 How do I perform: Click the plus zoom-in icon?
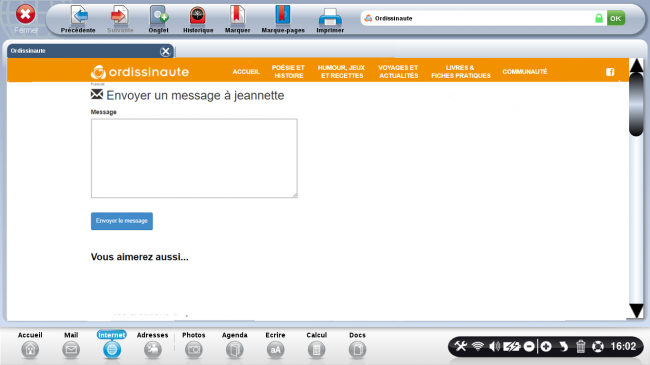pyautogui.click(x=546, y=346)
